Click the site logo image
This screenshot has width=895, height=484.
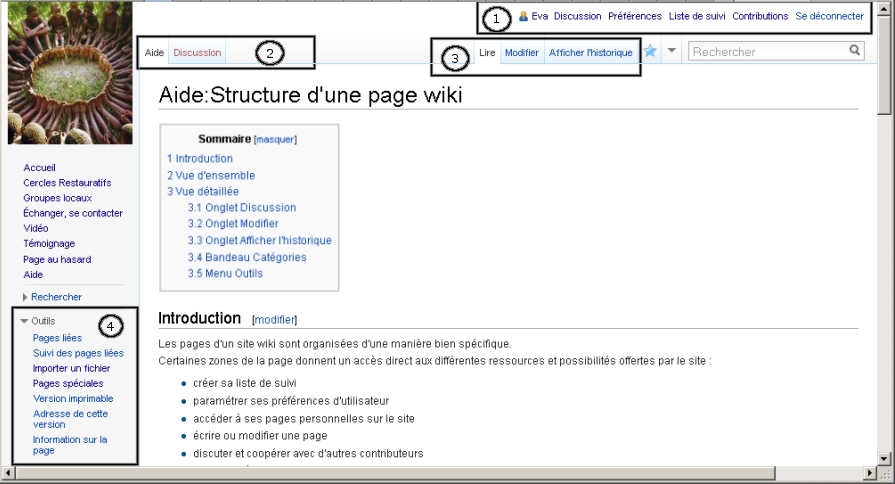coord(70,73)
